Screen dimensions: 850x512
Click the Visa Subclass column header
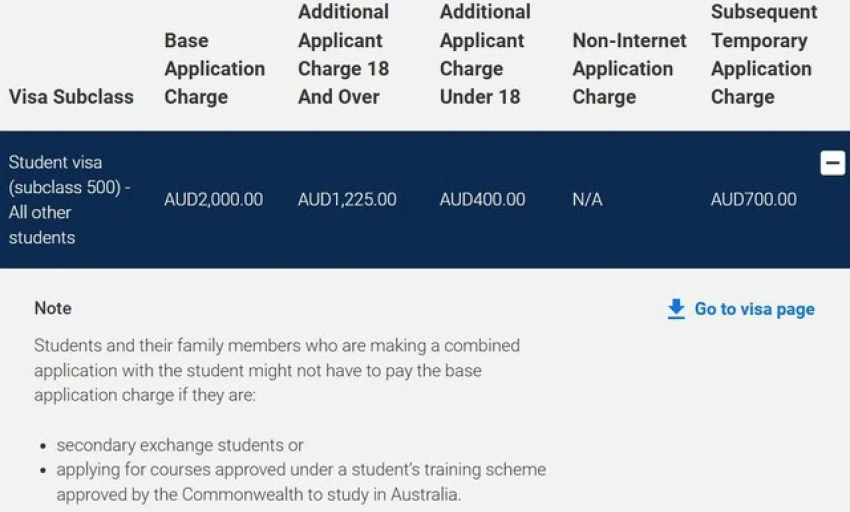point(71,97)
